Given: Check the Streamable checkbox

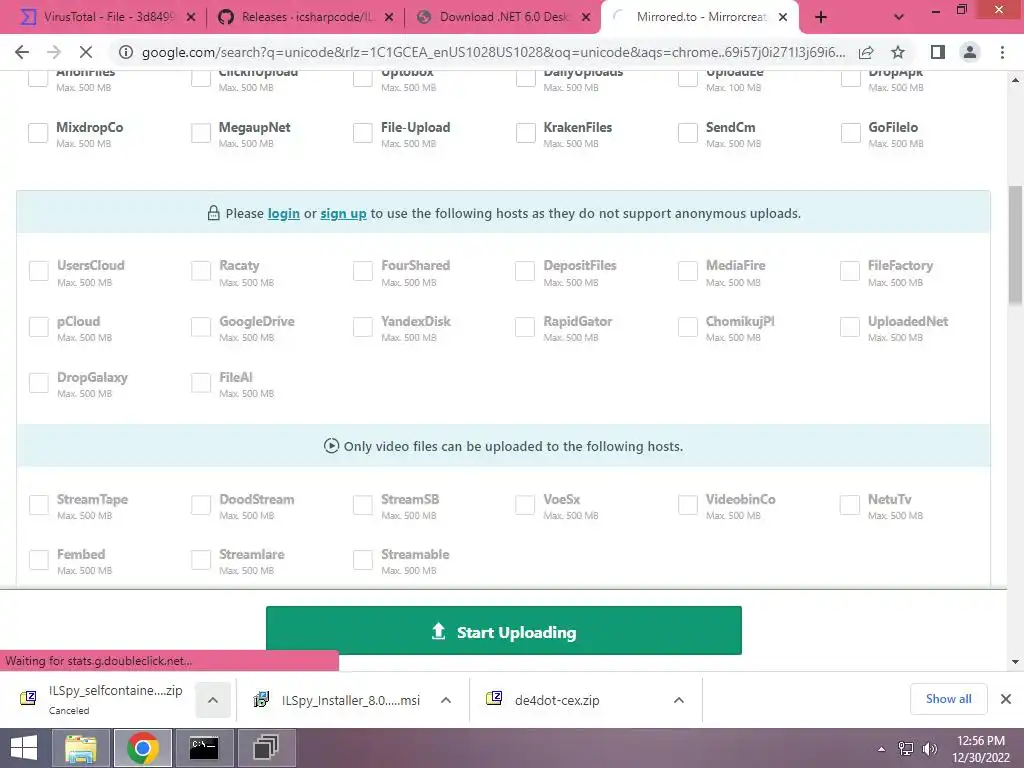Looking at the screenshot, I should coord(362,560).
